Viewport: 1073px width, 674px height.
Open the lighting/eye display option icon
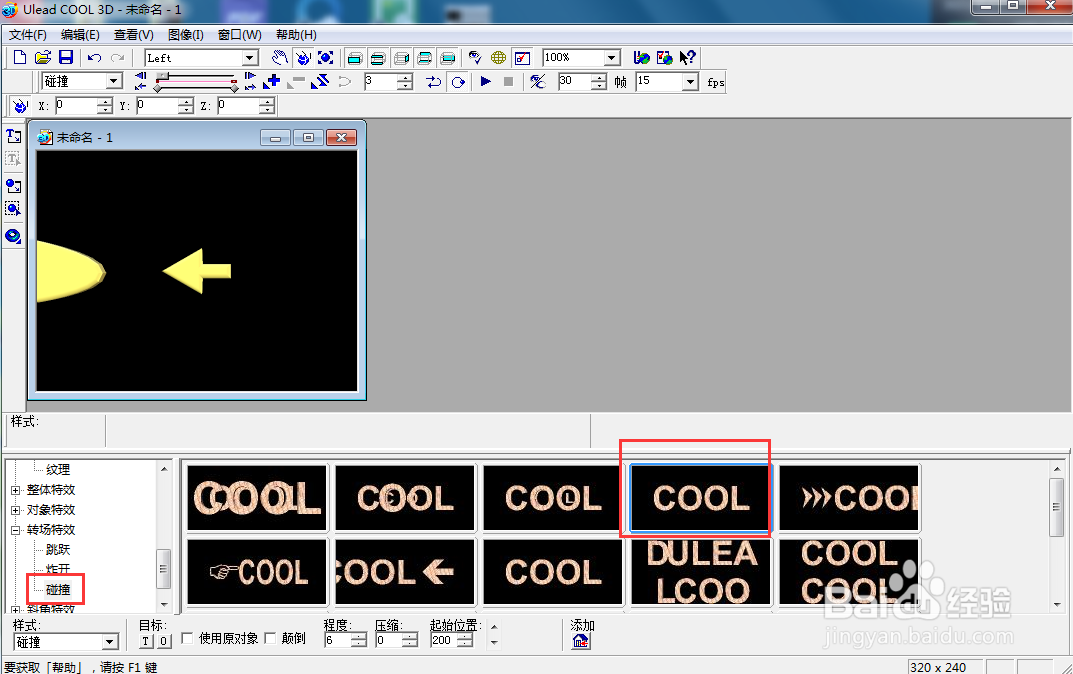[475, 57]
